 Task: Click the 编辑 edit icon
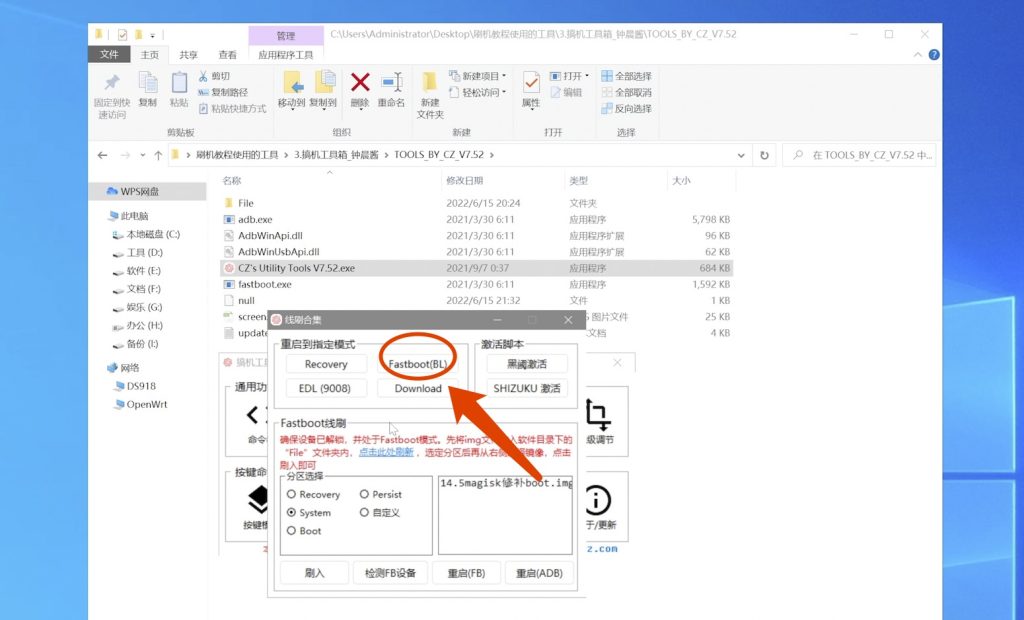point(555,92)
